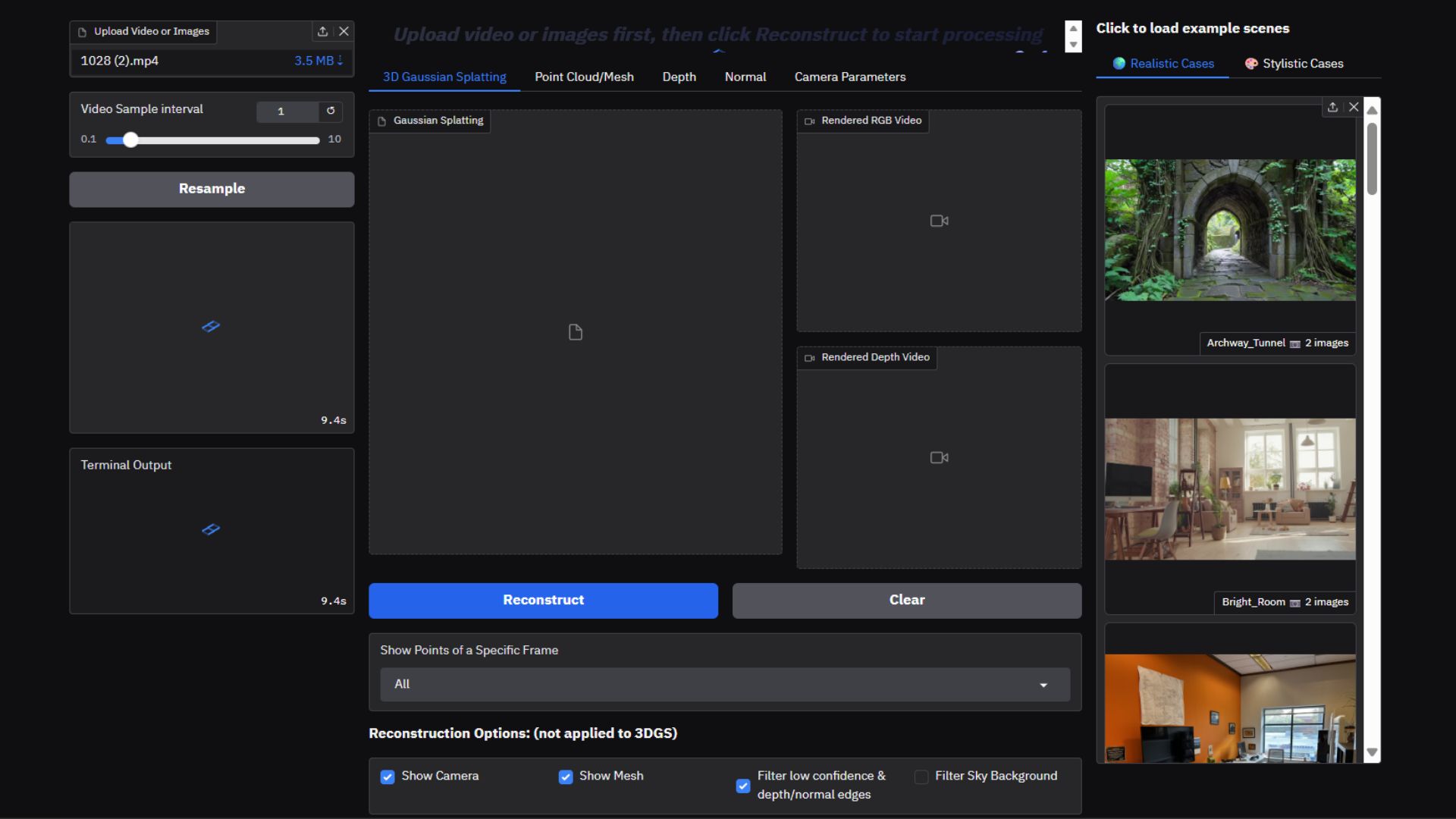The height and width of the screenshot is (819, 1456).
Task: Uncheck the Show Mesh checkbox
Action: pos(566,777)
